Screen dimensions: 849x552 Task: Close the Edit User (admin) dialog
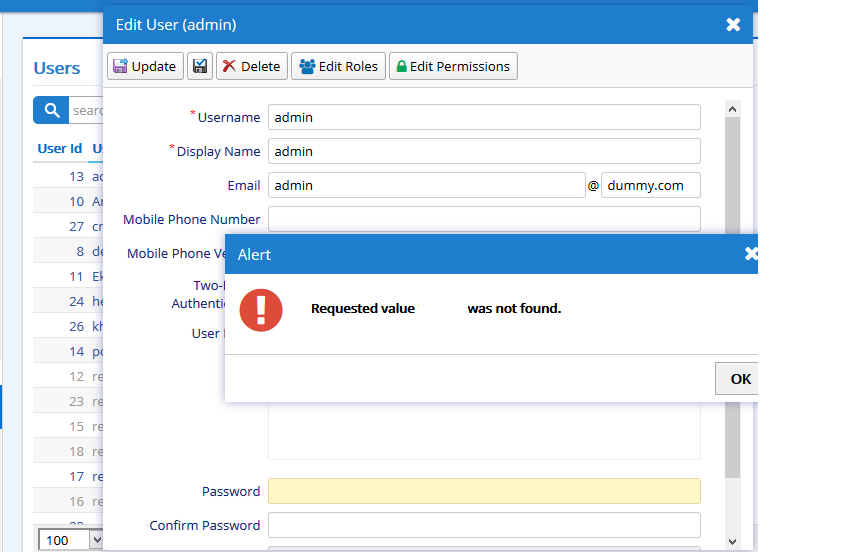click(x=733, y=24)
